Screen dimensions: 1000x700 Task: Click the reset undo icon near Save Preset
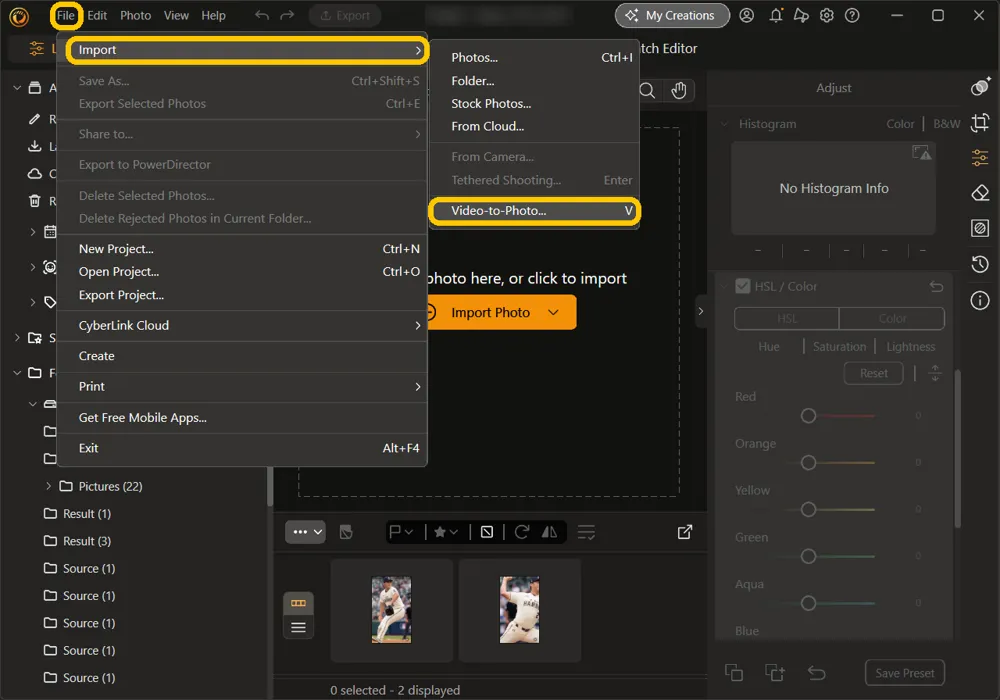816,673
